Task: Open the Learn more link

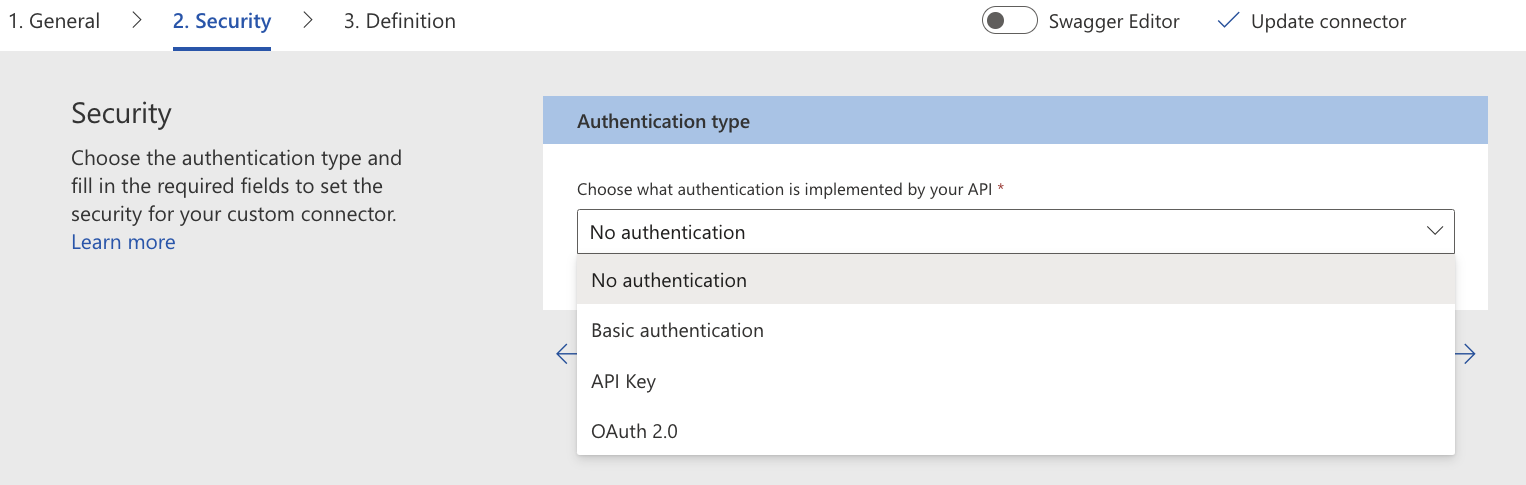Action: (x=123, y=242)
